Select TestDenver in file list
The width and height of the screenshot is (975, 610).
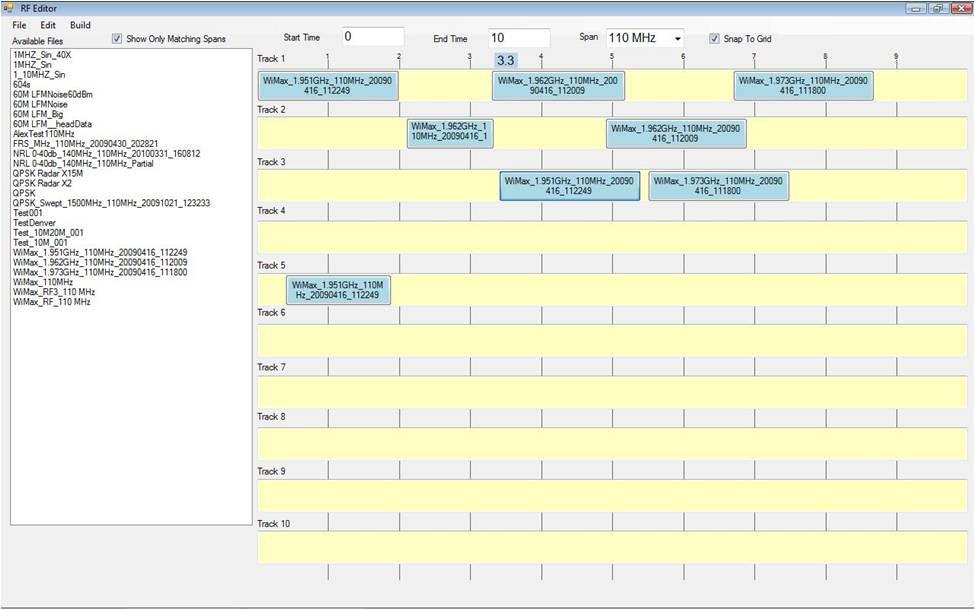pyautogui.click(x=34, y=223)
